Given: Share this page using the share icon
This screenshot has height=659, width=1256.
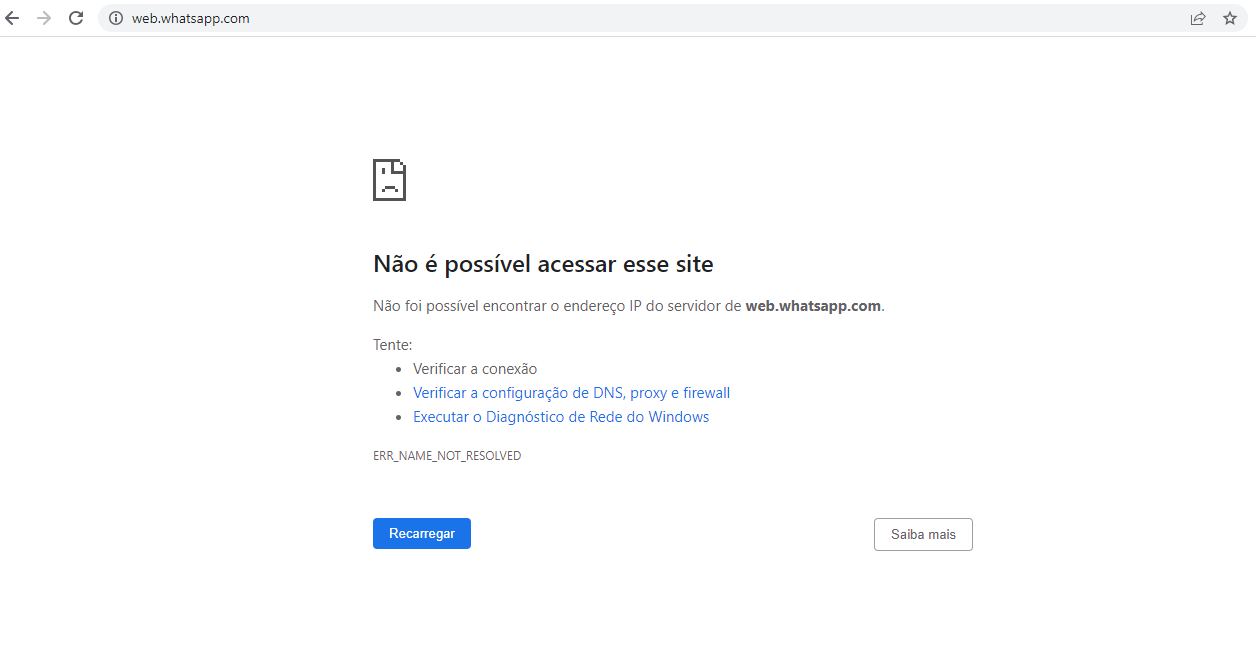Looking at the screenshot, I should pyautogui.click(x=1198, y=18).
